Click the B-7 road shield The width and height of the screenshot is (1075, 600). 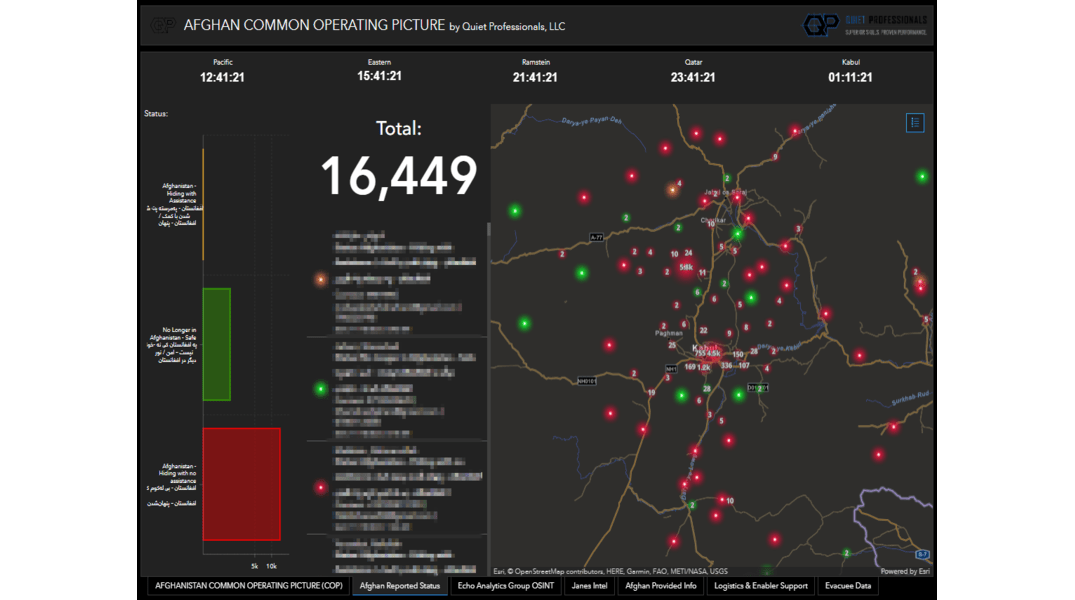click(x=923, y=554)
